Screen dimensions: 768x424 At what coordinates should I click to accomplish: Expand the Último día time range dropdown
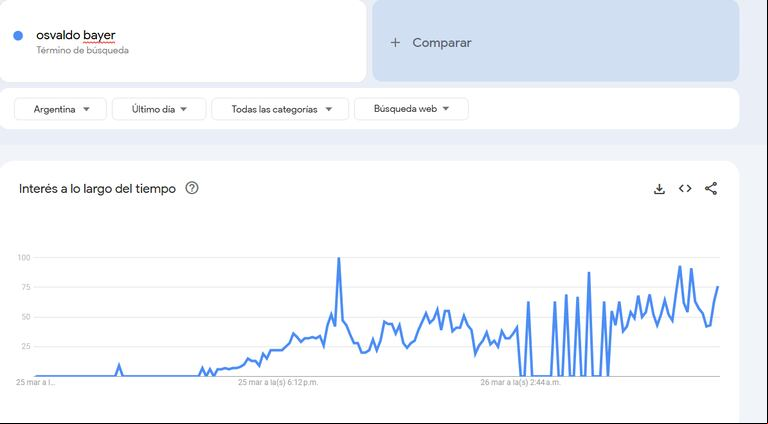[159, 109]
